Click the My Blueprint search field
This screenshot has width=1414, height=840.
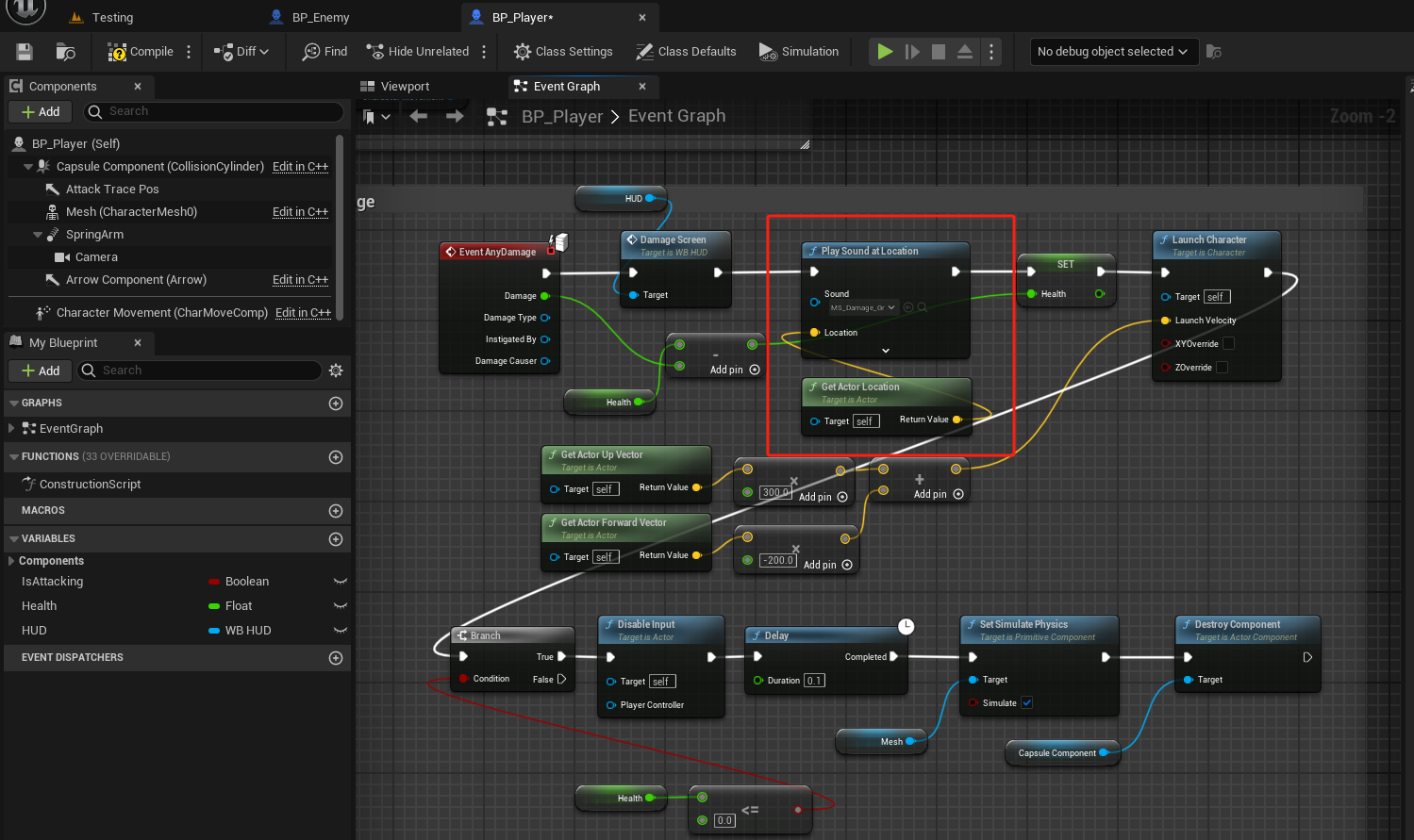coord(199,371)
